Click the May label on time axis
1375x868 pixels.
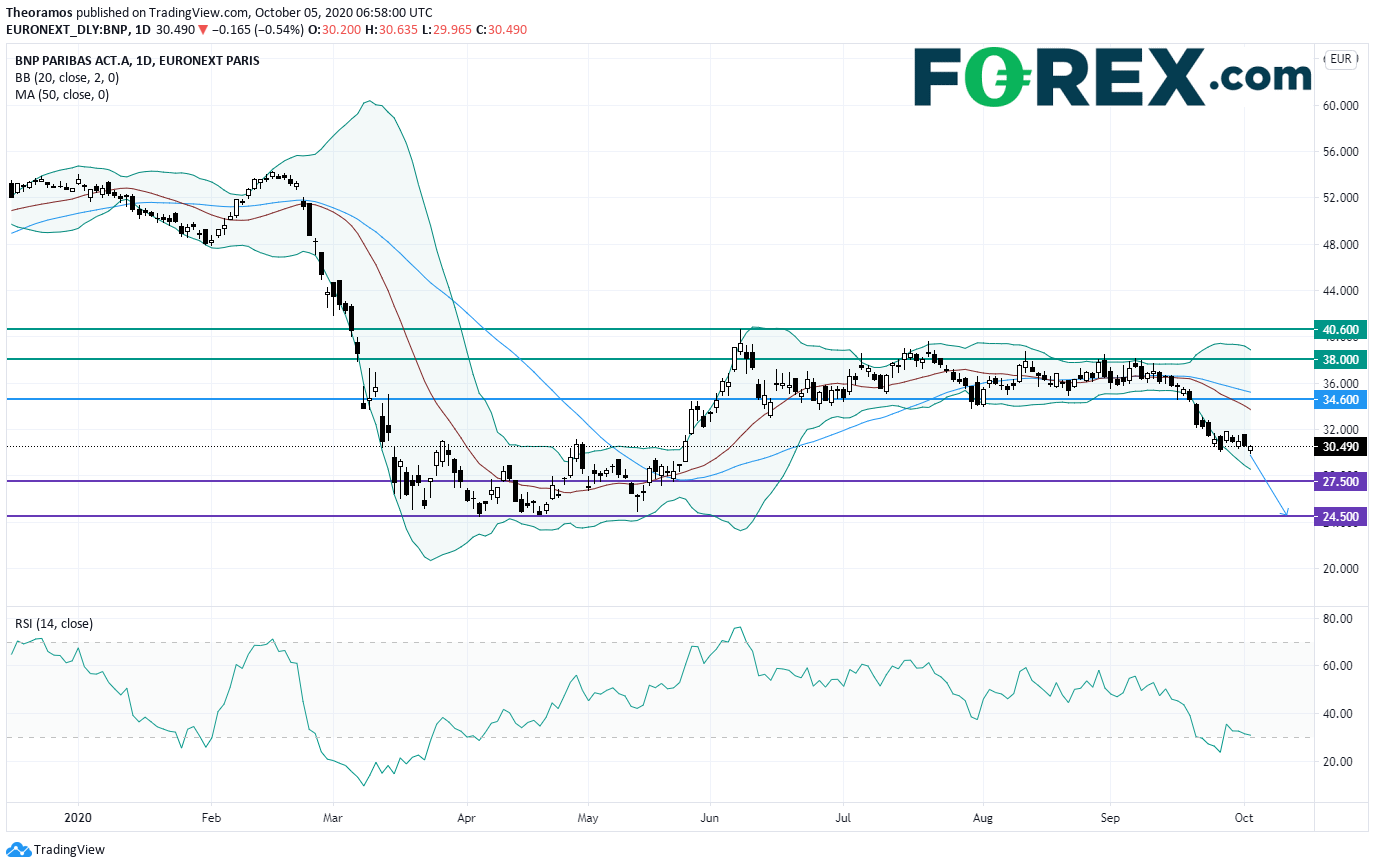pos(588,816)
